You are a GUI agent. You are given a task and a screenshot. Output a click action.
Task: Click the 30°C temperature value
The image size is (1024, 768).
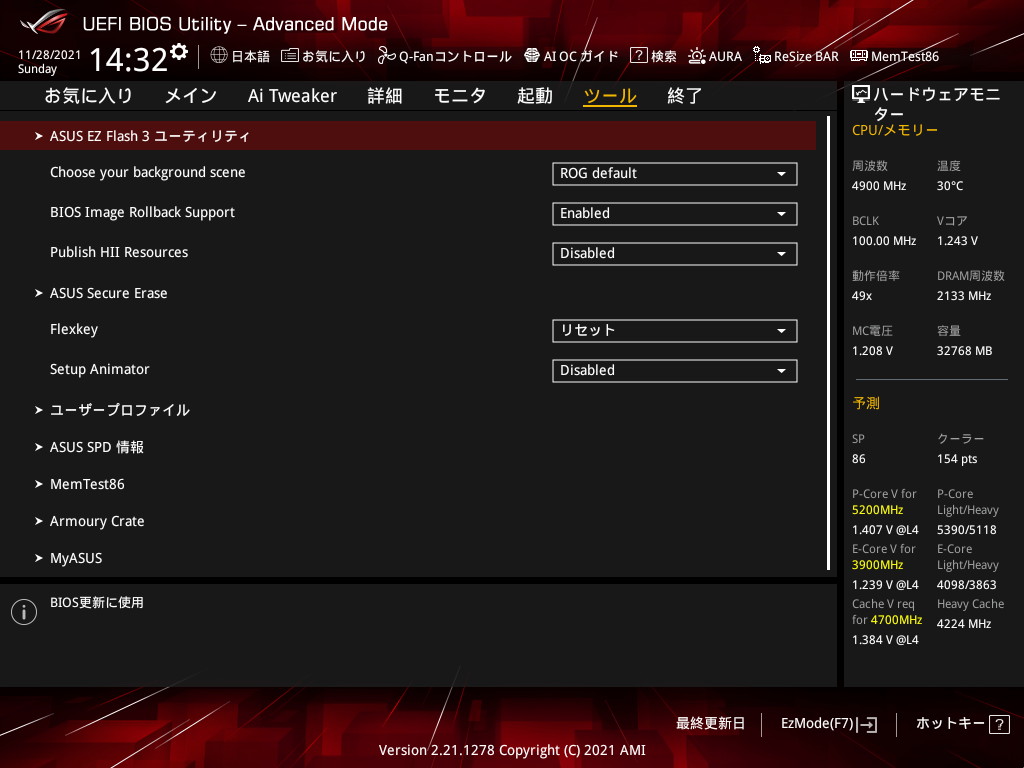pos(950,186)
